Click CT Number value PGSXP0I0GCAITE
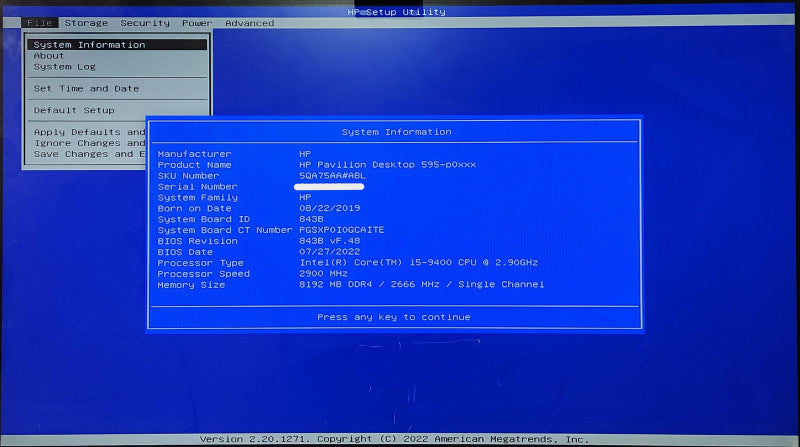The image size is (800, 447). (342, 230)
